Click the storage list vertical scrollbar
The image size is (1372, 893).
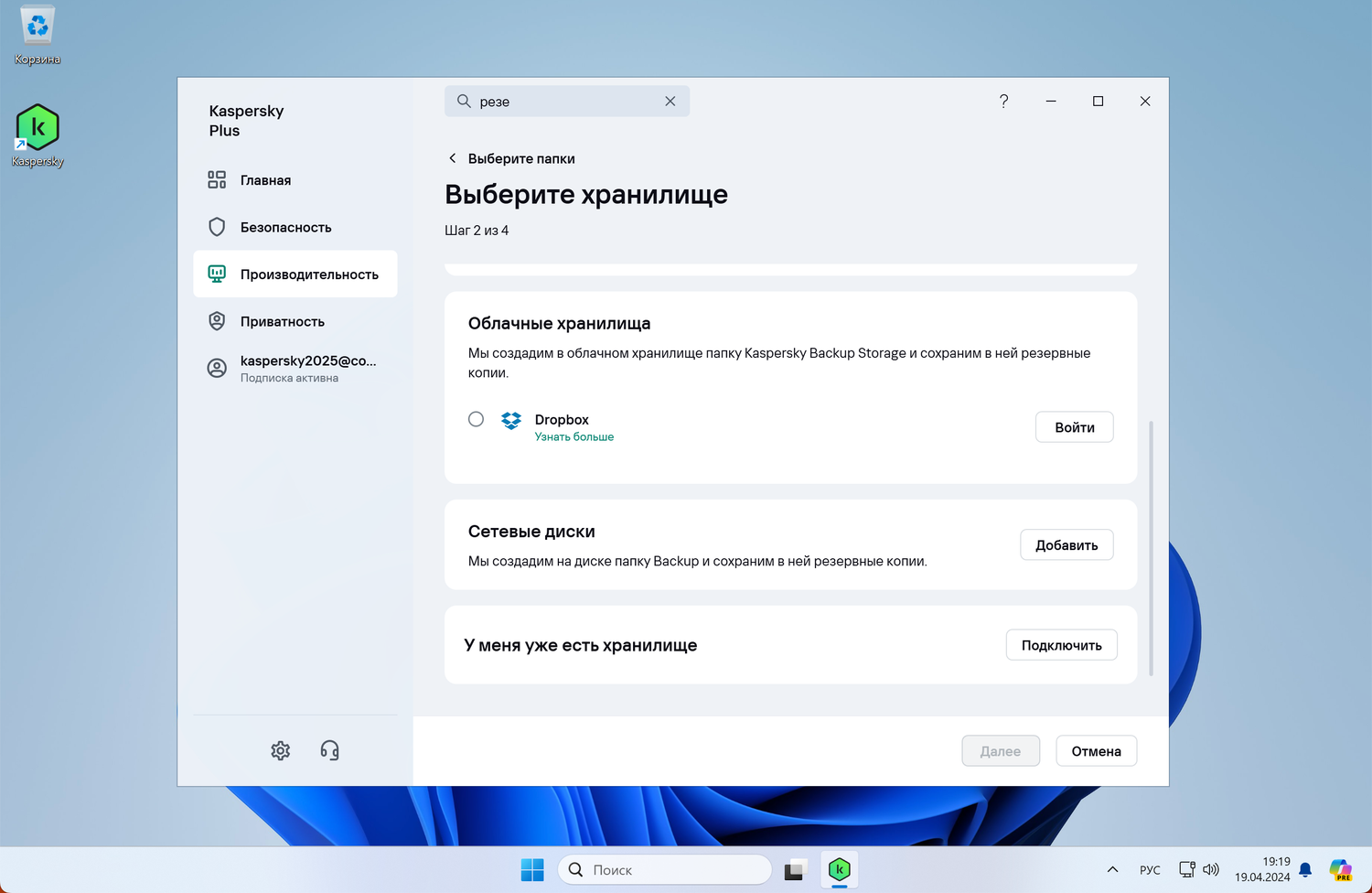click(x=1151, y=548)
